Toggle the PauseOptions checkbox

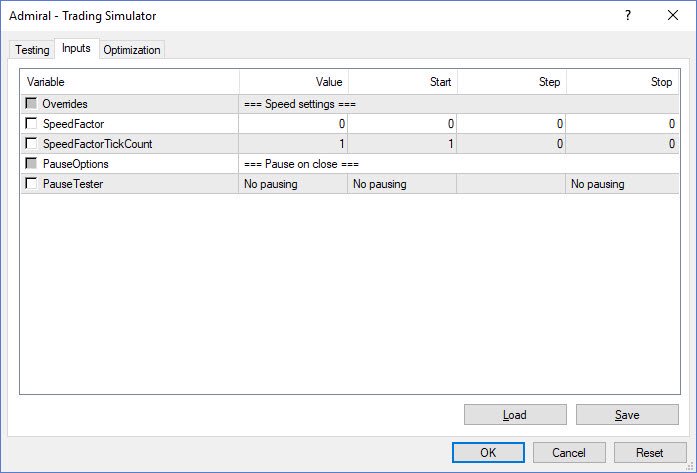[x=33, y=164]
